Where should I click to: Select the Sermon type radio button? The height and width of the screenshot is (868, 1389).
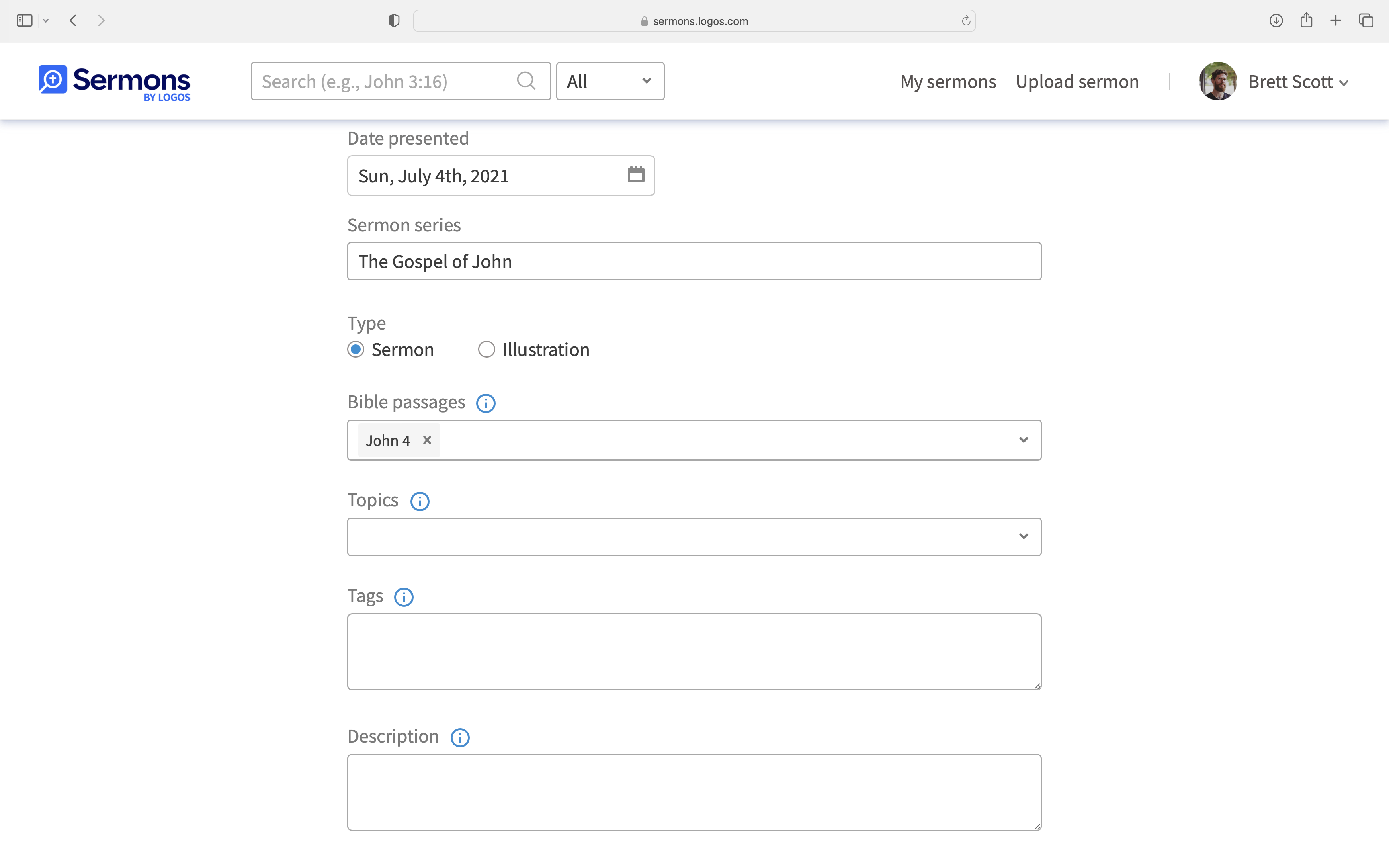(x=356, y=350)
